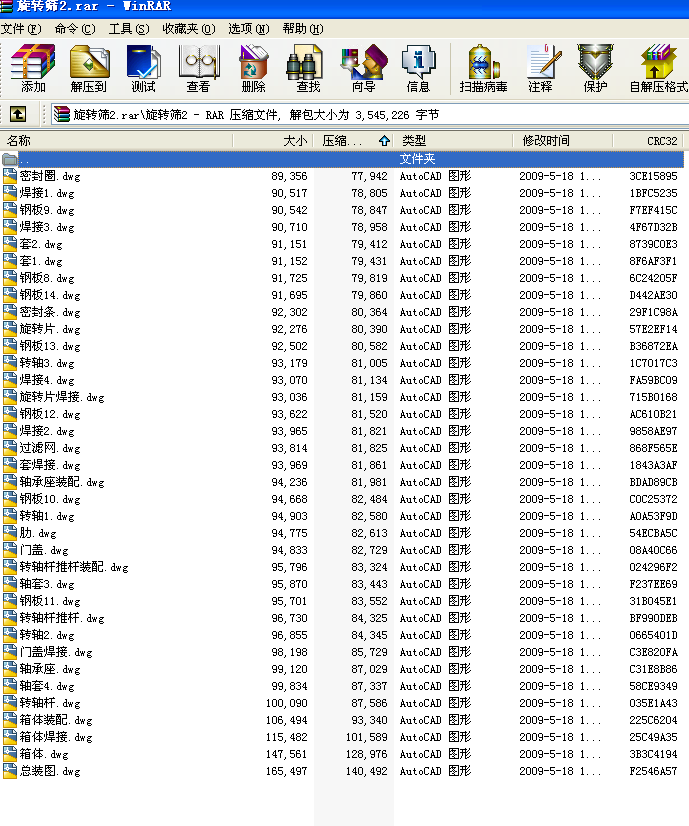
Task: Click file icon of 肋.dwg
Action: (x=9, y=533)
